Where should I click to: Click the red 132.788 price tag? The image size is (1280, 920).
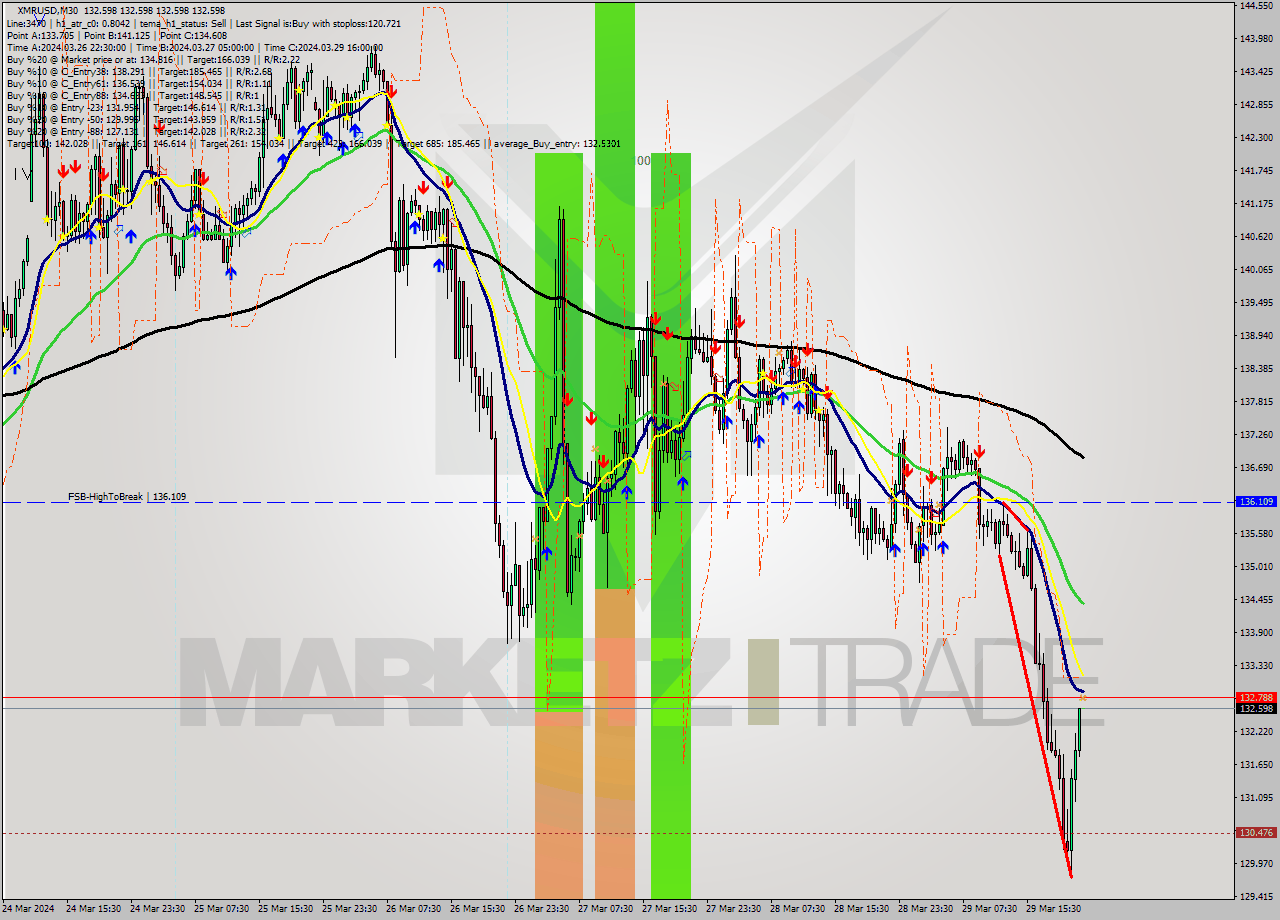coord(1256,697)
